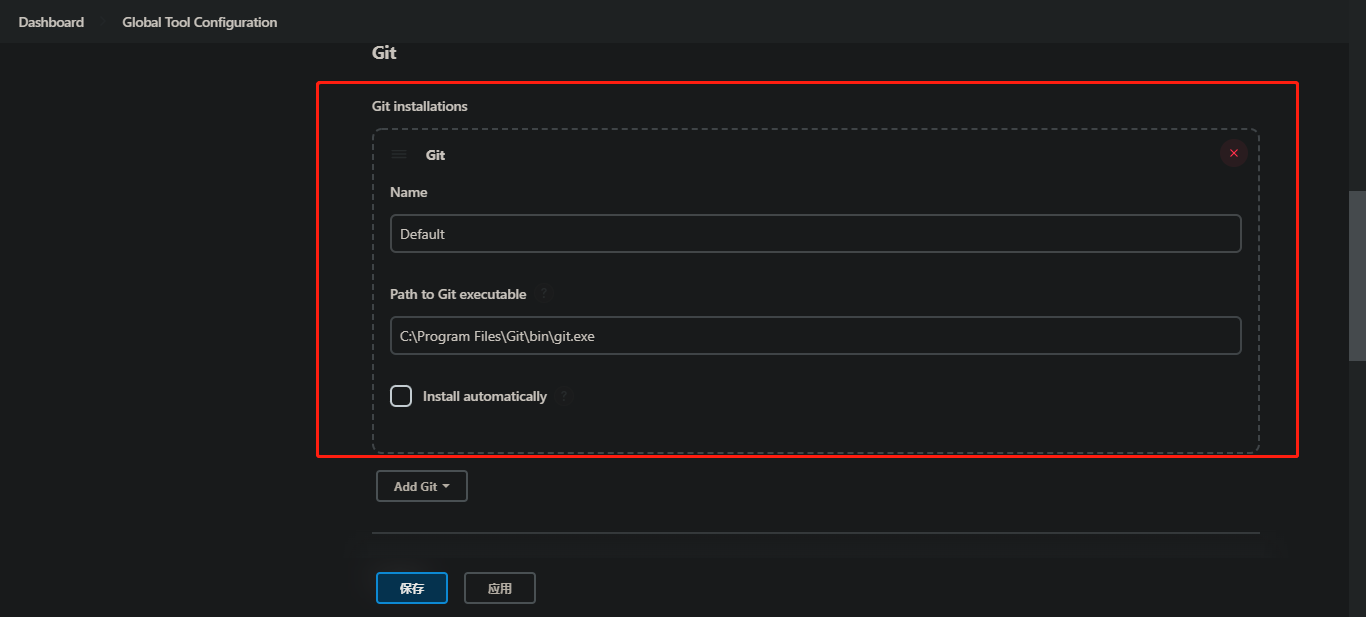Open help icon for Install automatically
1366x617 pixels.
564,396
